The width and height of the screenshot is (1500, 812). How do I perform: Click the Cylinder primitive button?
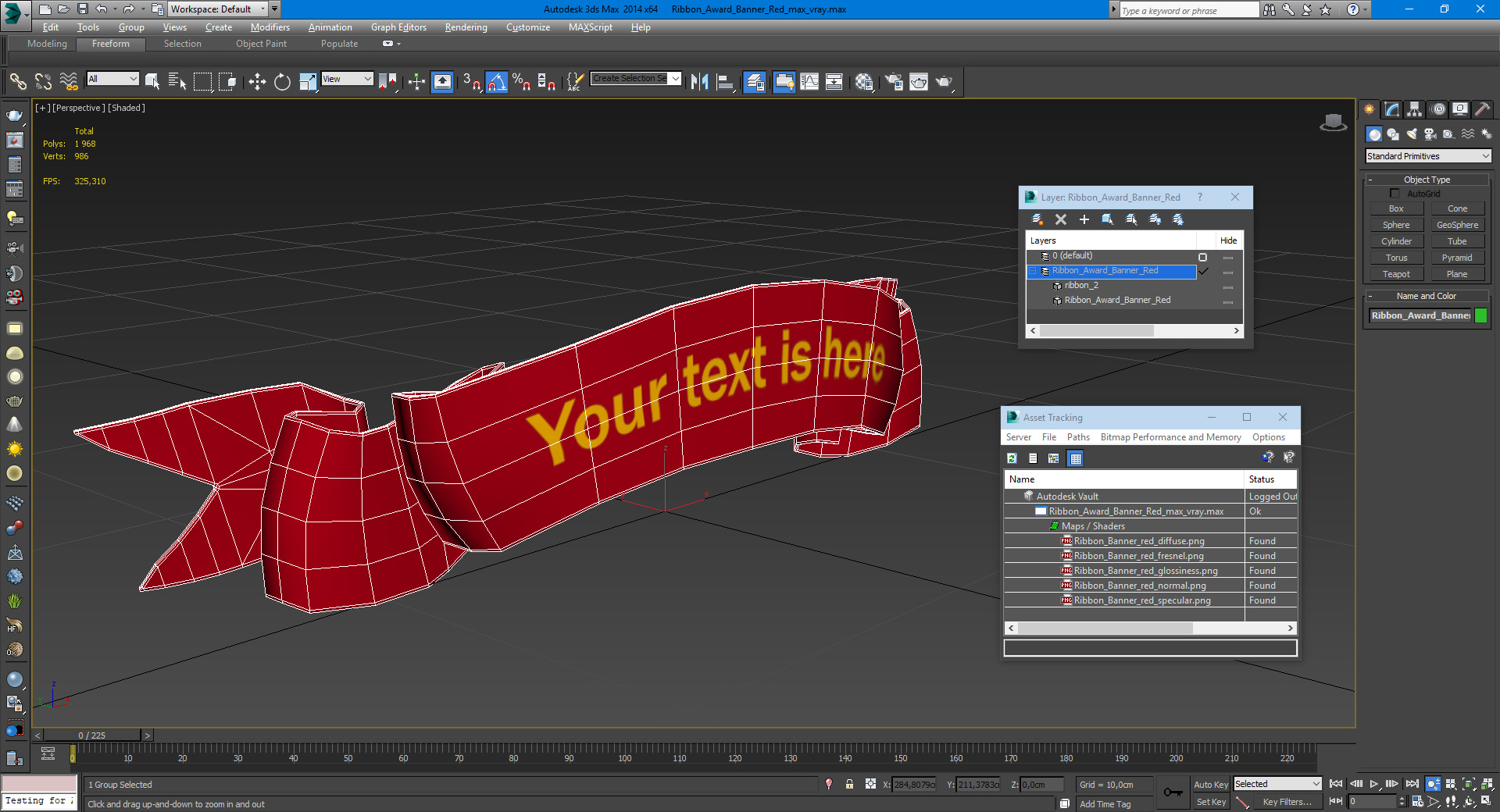click(1396, 241)
